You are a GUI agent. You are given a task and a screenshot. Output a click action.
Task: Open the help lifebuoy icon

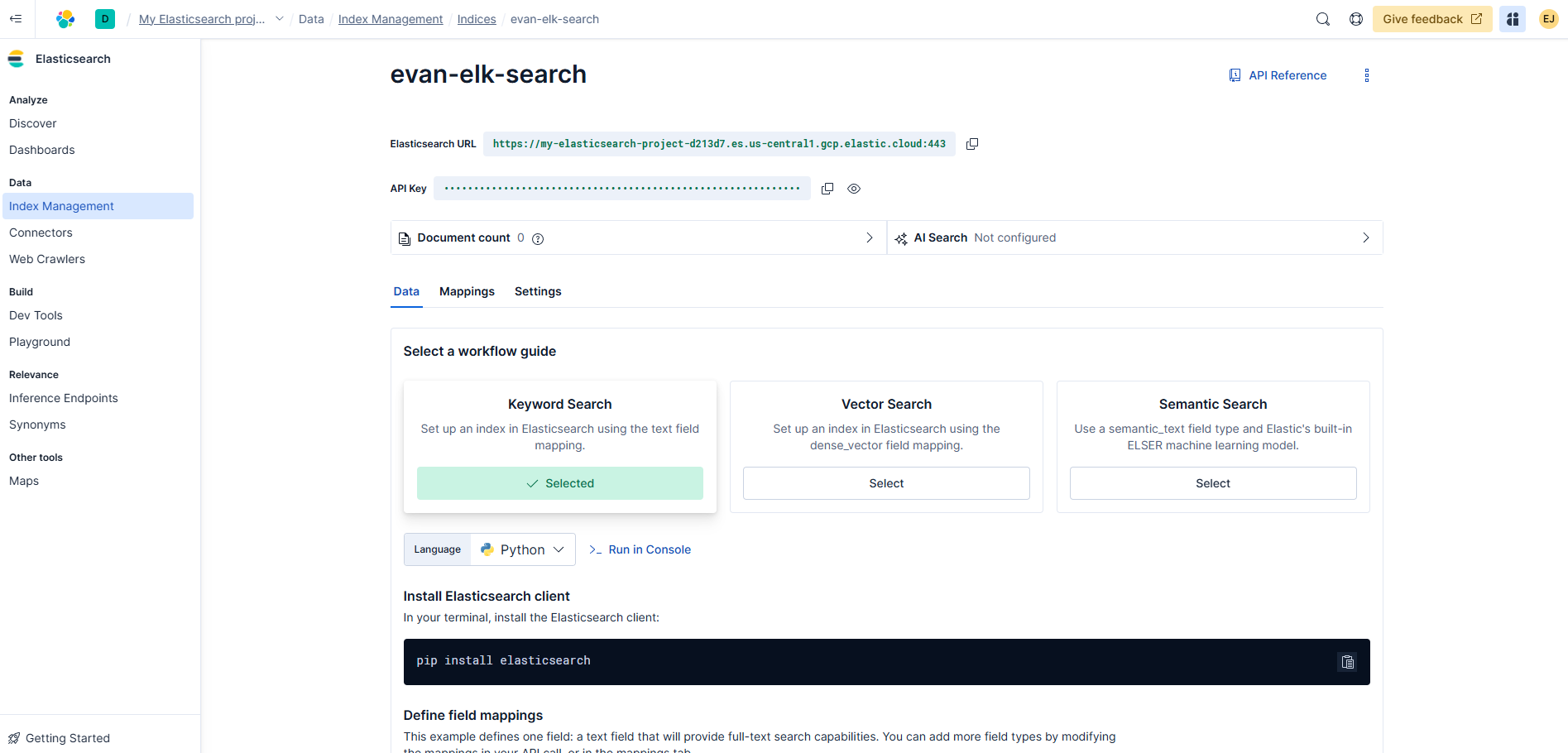1356,19
